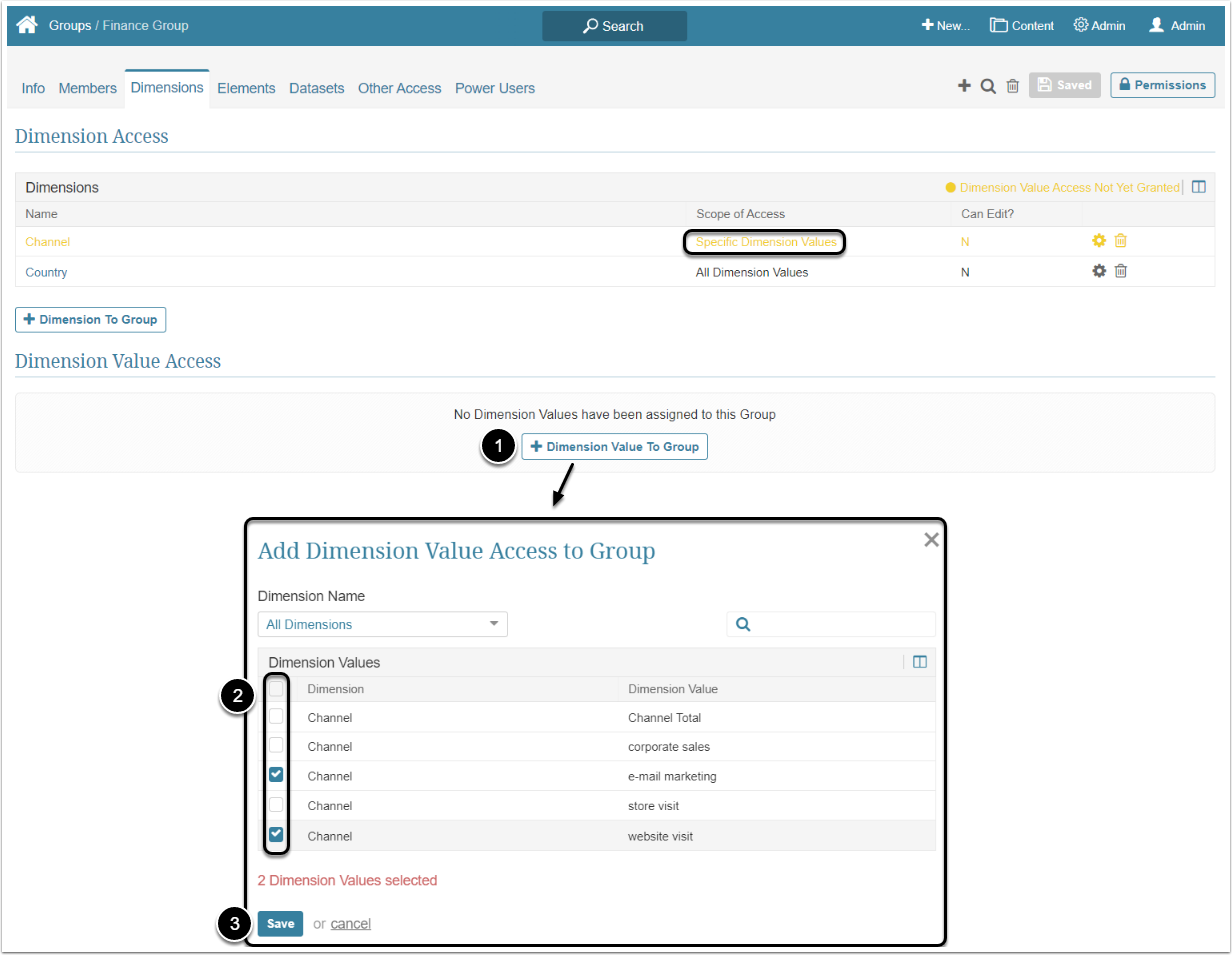Screen dimensions: 1232x955
Task: Toggle the select-all header checkbox
Action: coord(276,688)
